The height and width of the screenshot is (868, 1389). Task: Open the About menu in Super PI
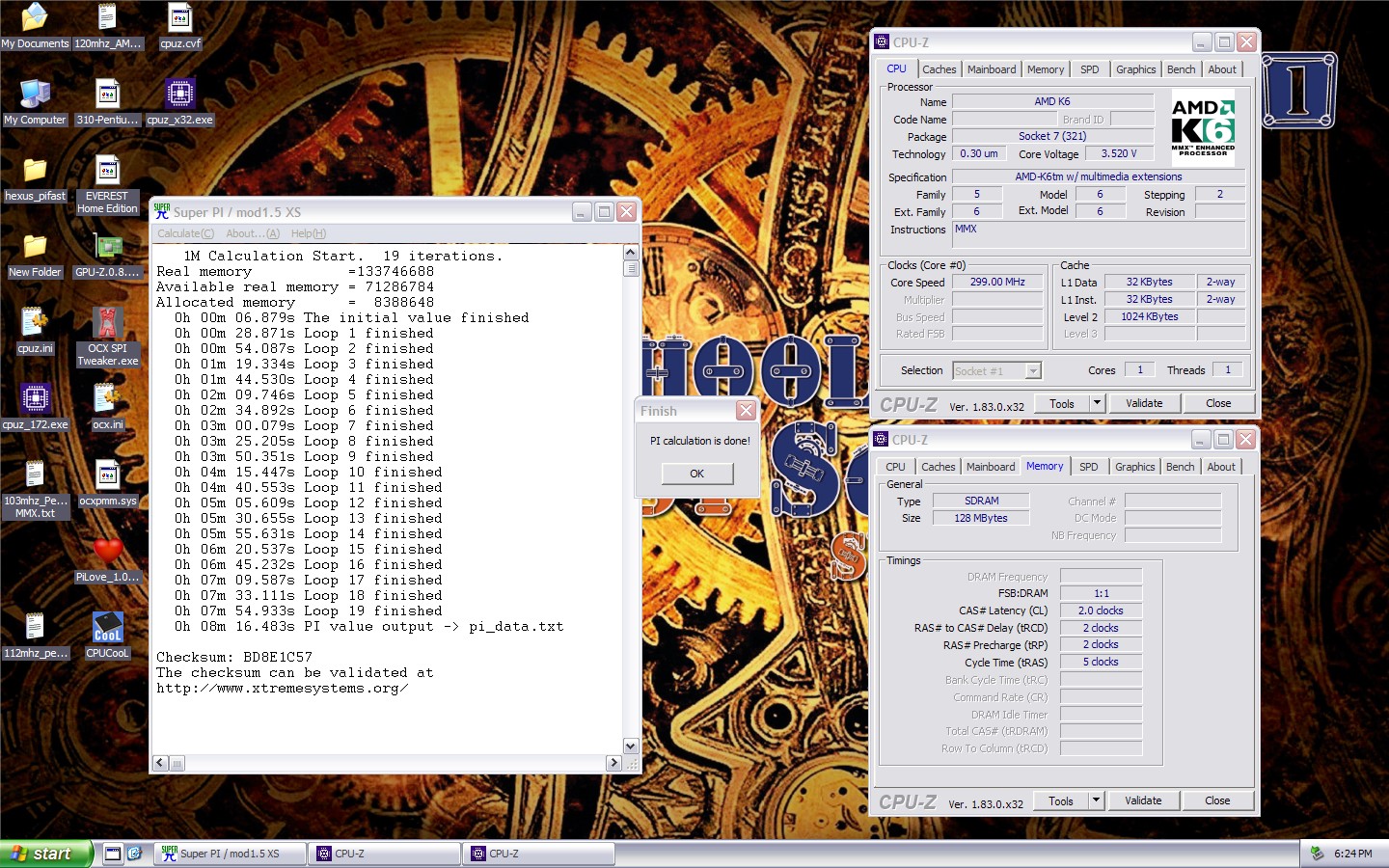[x=253, y=233]
